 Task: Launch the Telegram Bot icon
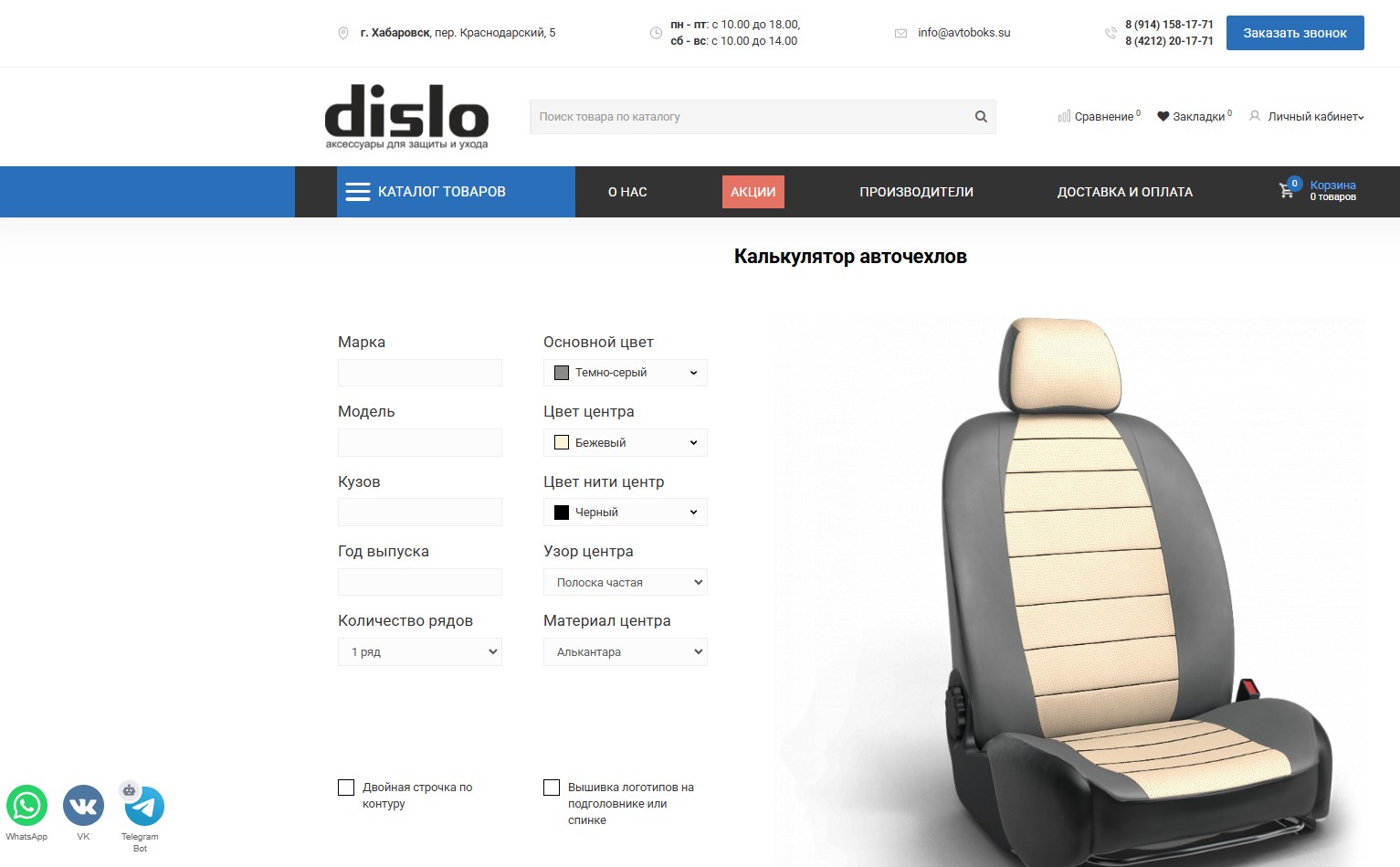pos(143,807)
